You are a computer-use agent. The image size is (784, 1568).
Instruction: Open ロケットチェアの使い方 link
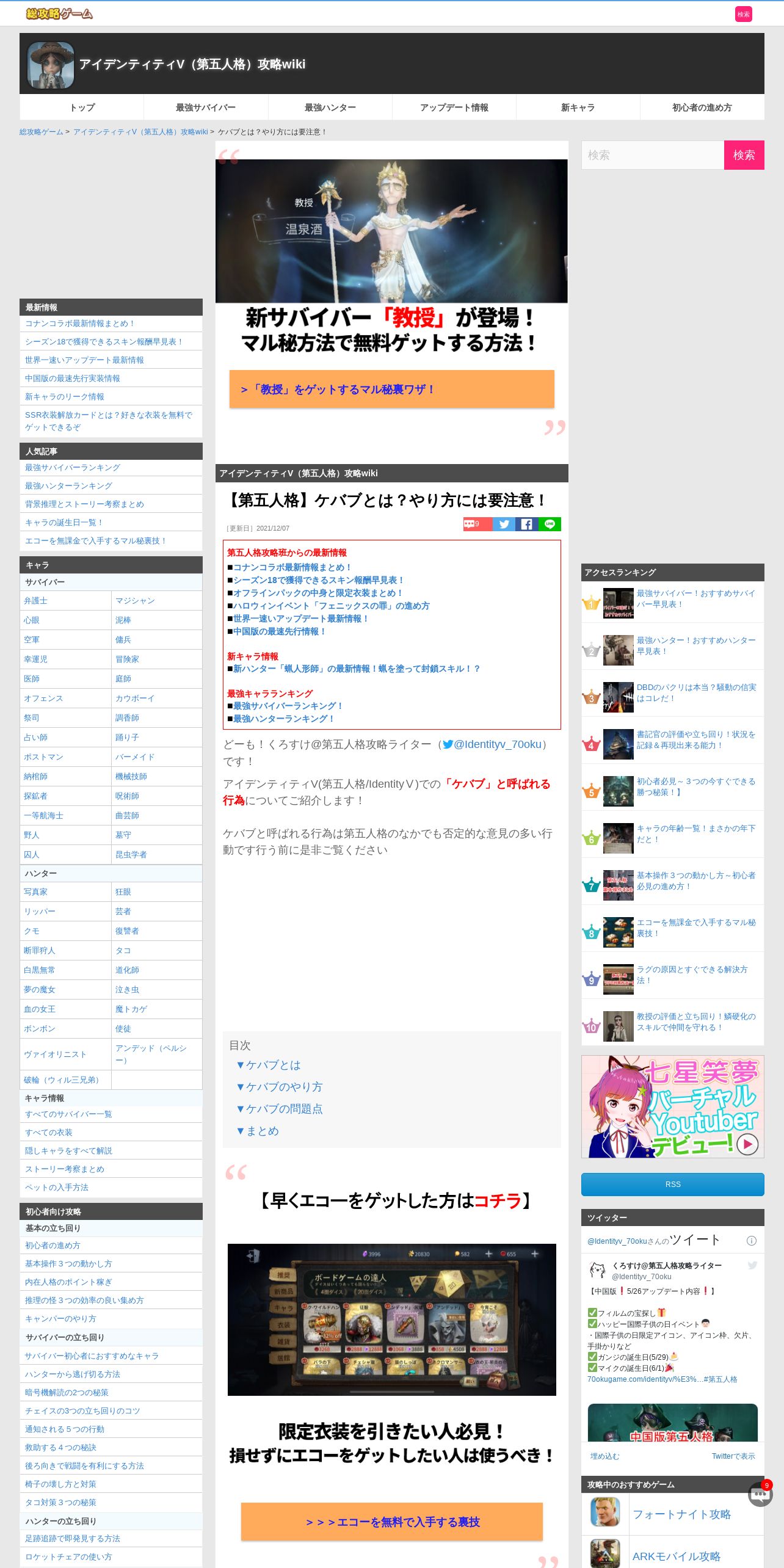[x=68, y=1557]
